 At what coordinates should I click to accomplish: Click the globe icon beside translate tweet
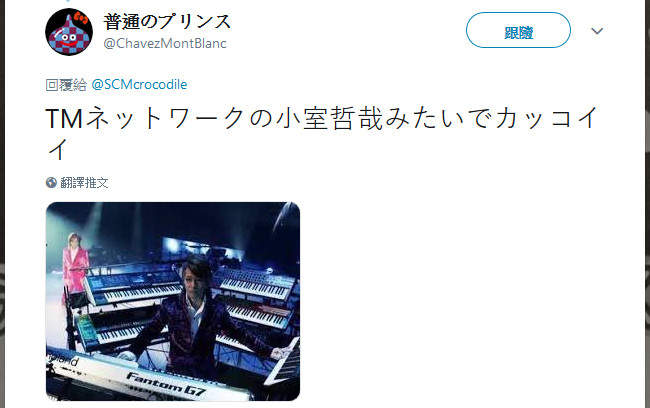(51, 182)
